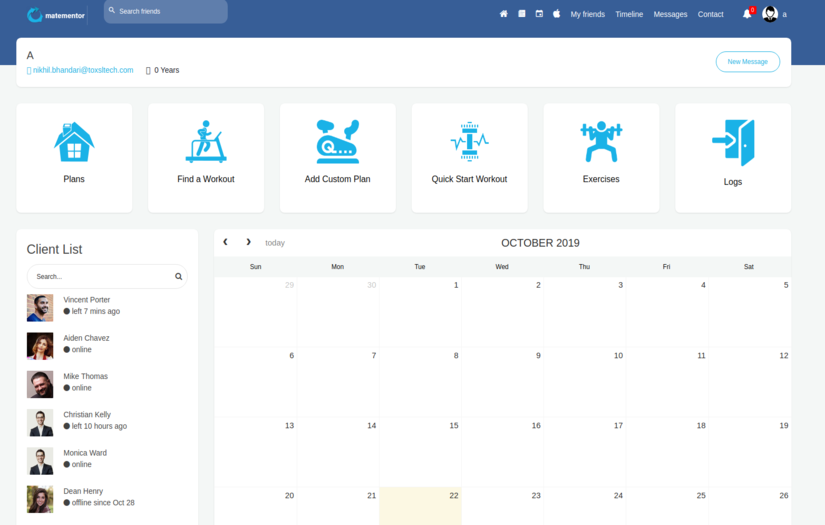Click the Logs label
This screenshot has height=525, width=825.
(733, 182)
